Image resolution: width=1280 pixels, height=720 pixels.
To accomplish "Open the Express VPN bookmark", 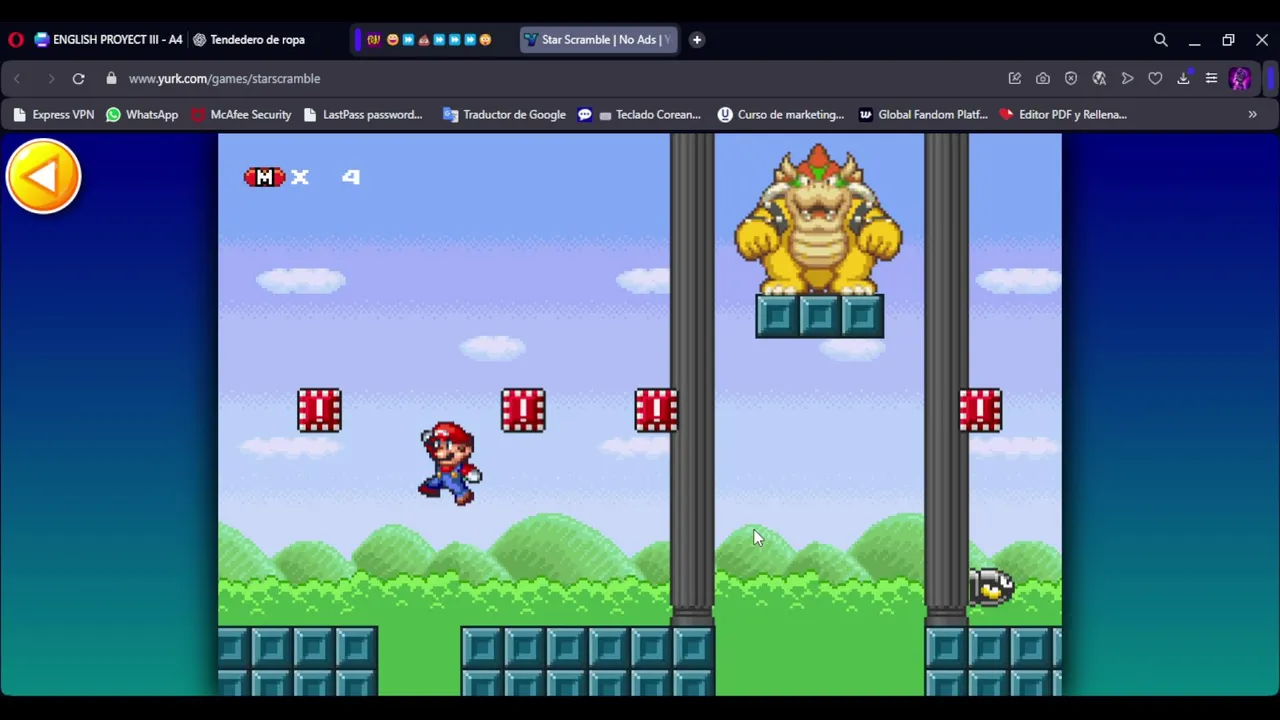I will point(53,114).
